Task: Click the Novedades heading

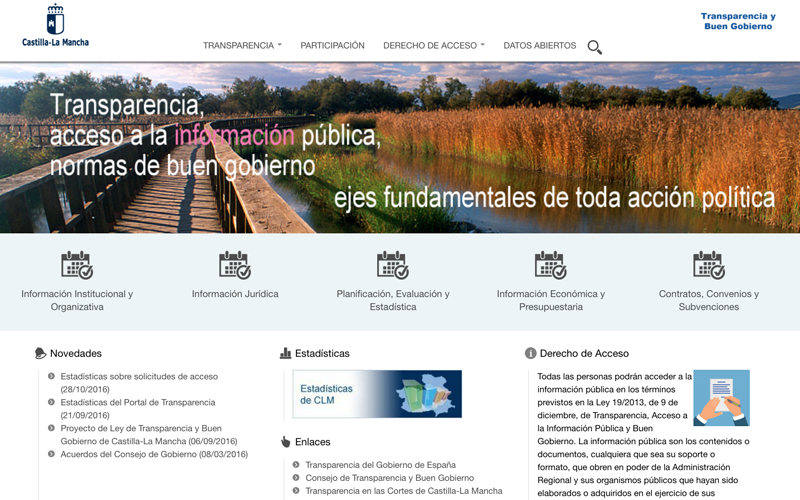Action: 76,353
